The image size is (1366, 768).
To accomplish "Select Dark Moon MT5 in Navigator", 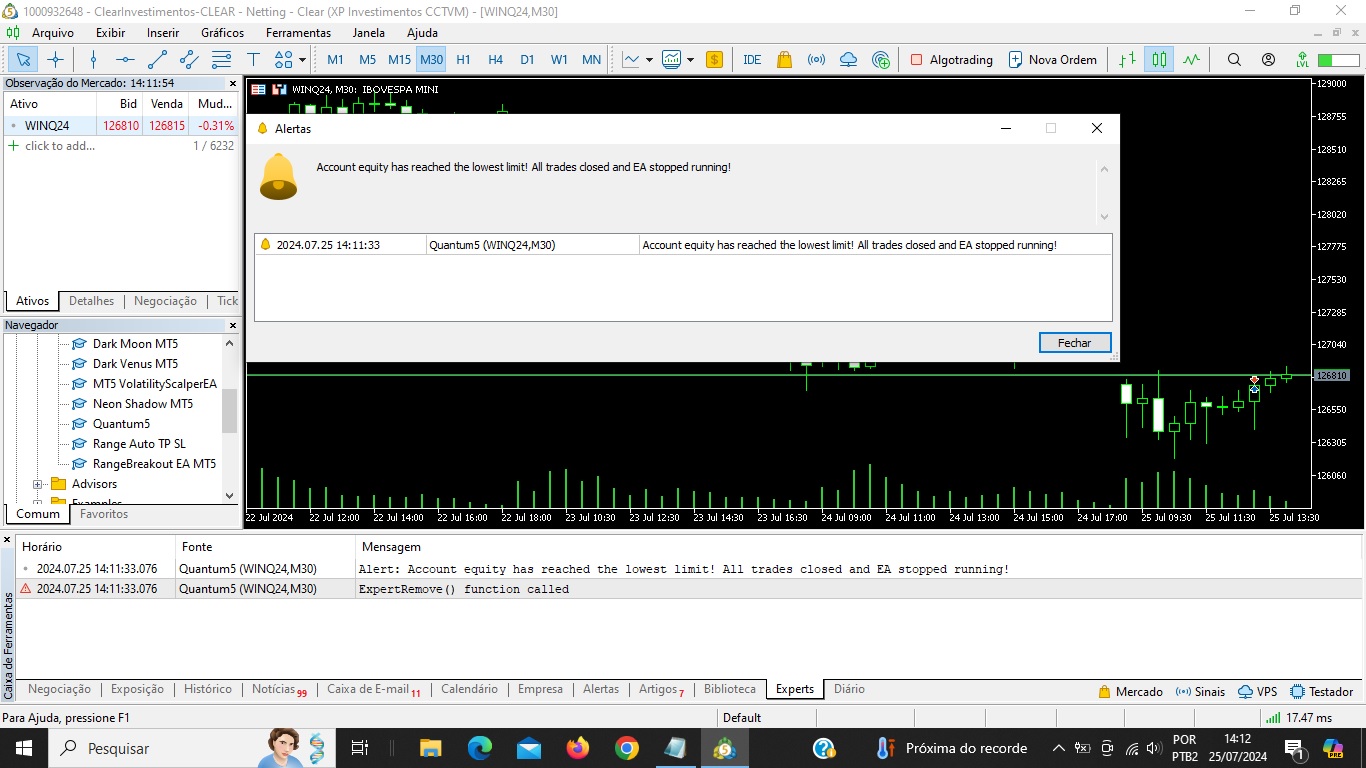I will coord(135,344).
